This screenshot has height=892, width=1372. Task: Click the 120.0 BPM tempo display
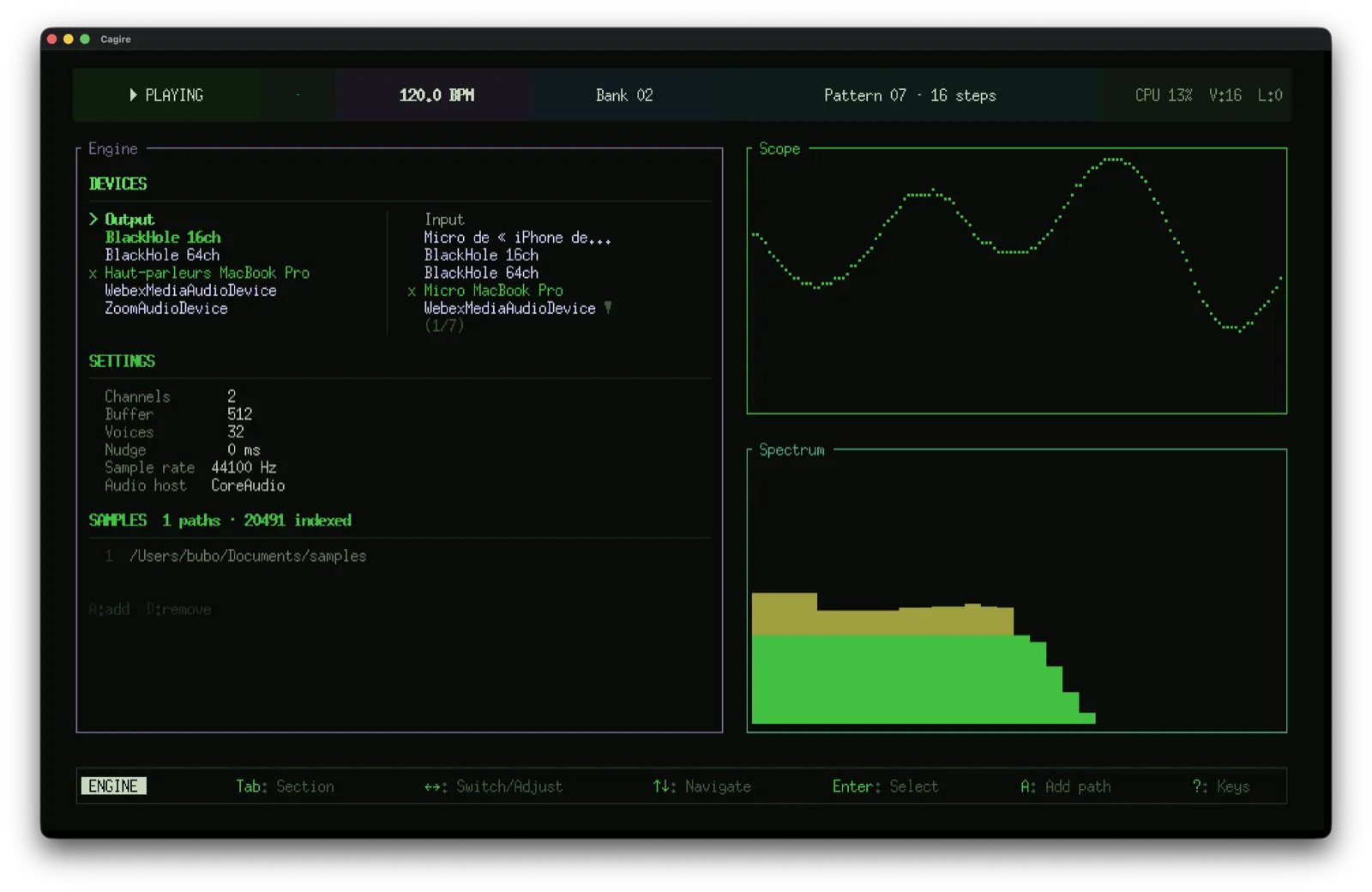click(436, 95)
